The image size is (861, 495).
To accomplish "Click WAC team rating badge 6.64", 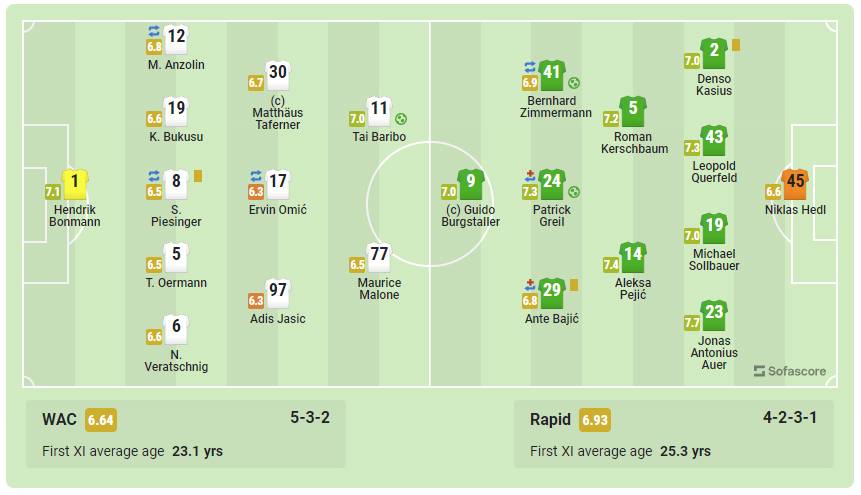I will 101,420.
